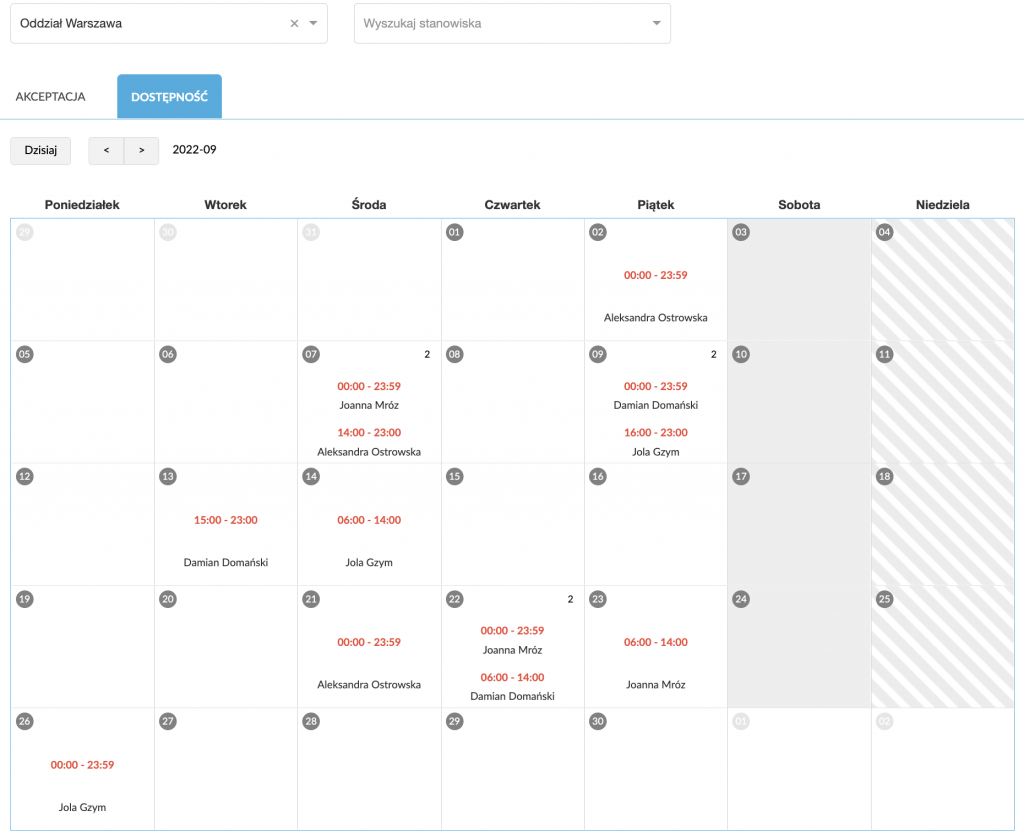Clear the Oddział Warszawa selection
1024x838 pixels.
click(294, 24)
